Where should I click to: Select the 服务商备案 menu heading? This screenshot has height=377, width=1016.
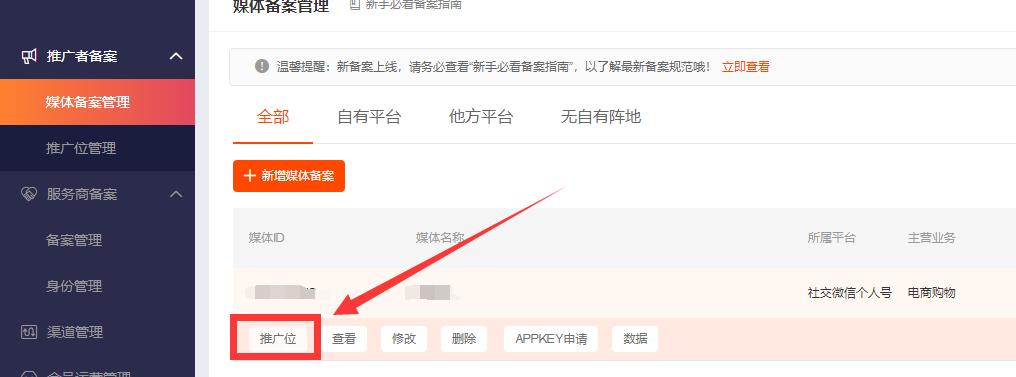click(x=82, y=194)
